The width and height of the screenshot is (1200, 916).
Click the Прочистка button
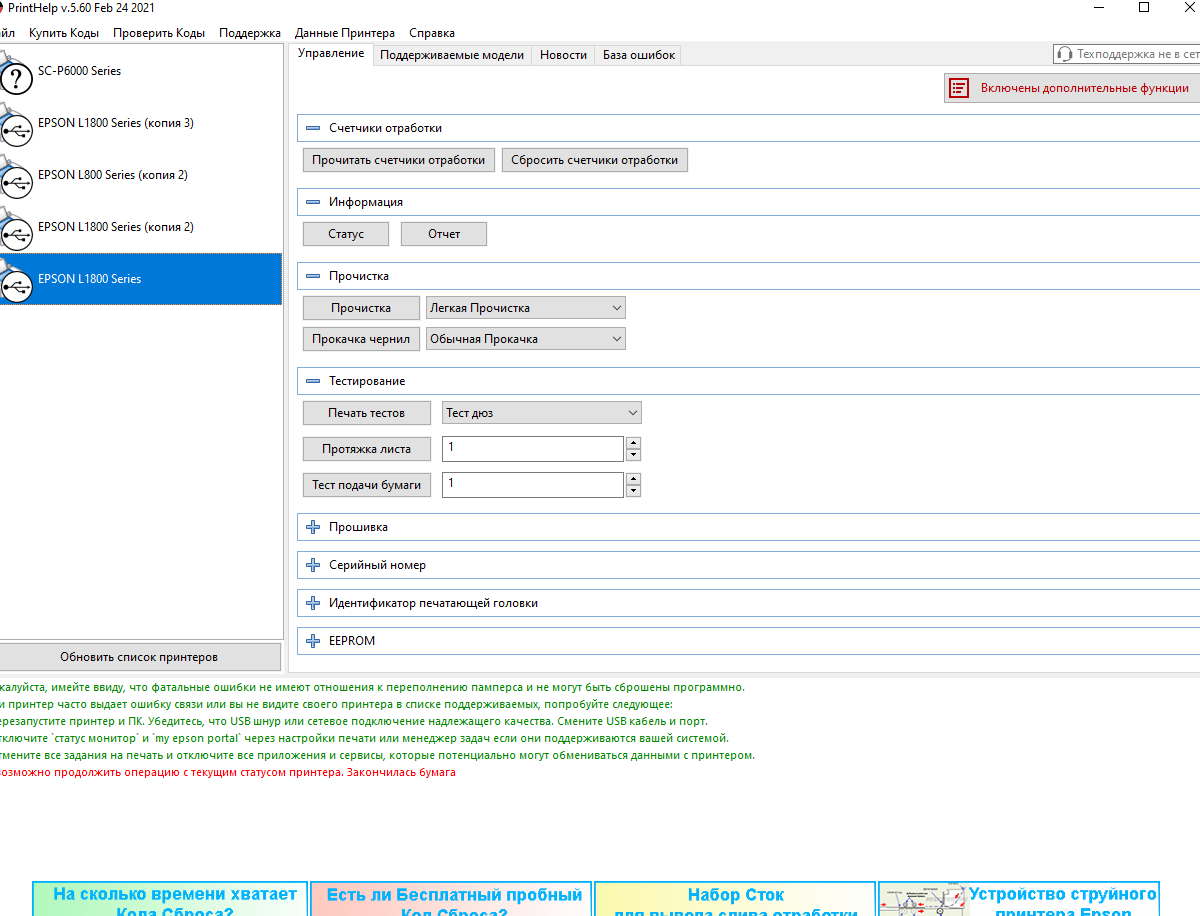[x=361, y=308]
